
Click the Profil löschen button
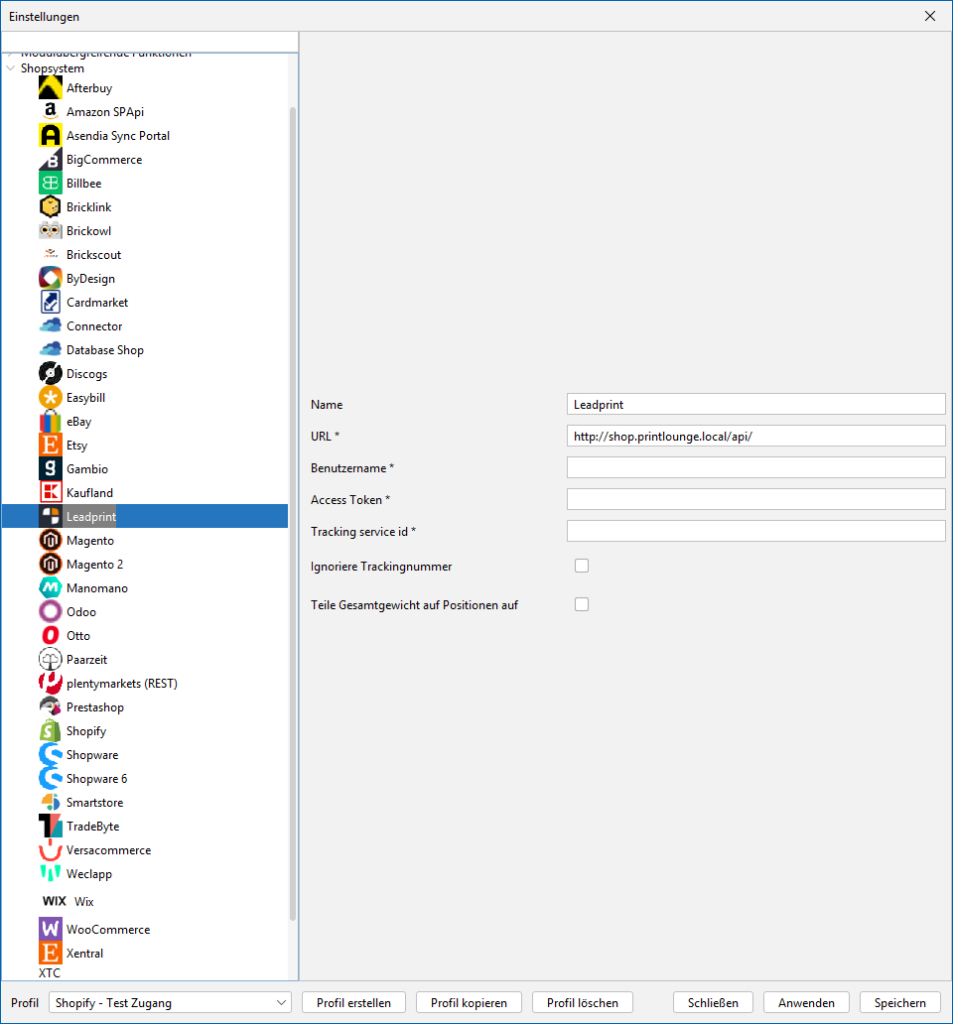pos(583,1002)
